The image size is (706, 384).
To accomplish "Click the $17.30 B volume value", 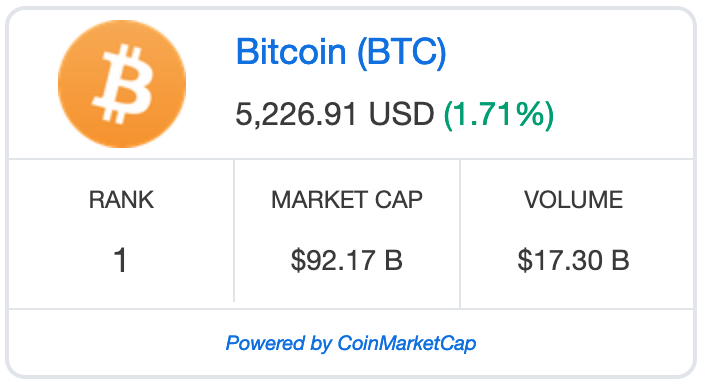I will click(573, 260).
